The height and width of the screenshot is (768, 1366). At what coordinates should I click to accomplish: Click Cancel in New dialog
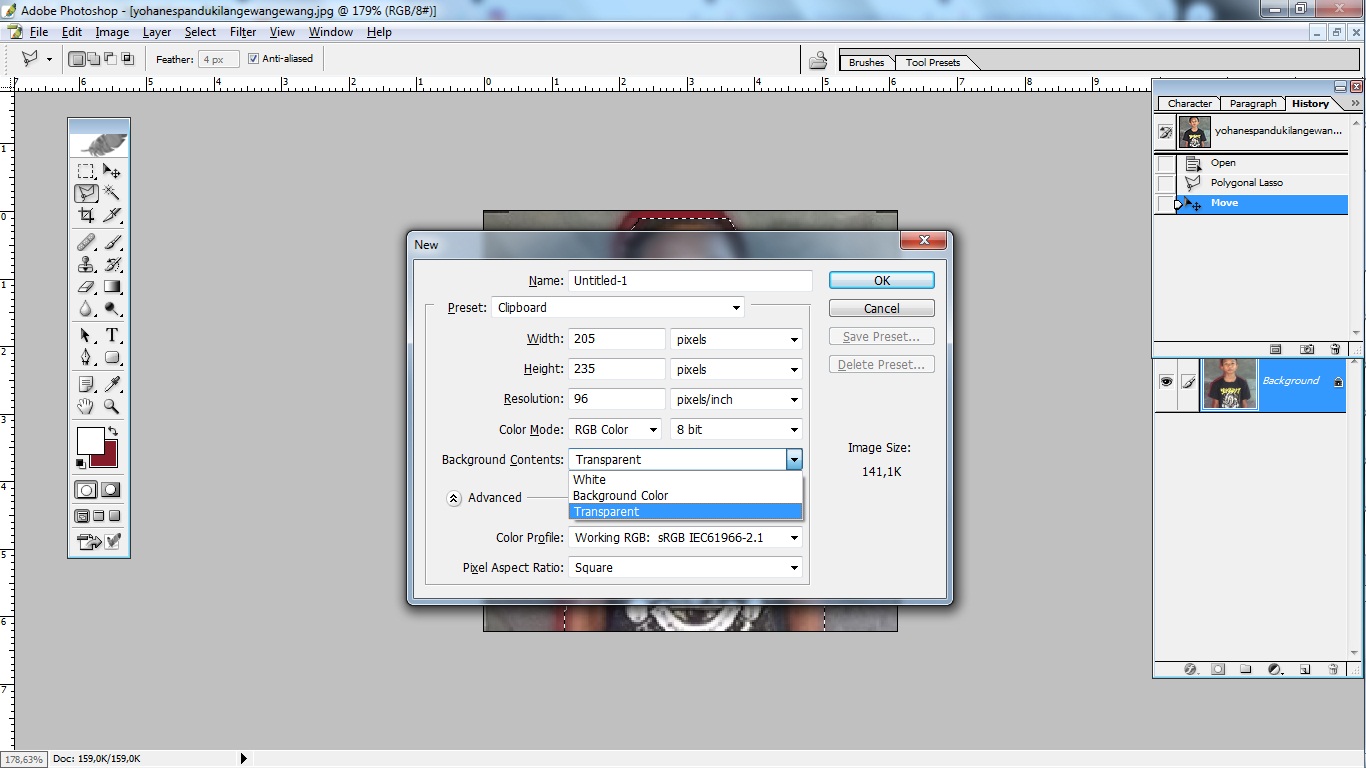882,309
